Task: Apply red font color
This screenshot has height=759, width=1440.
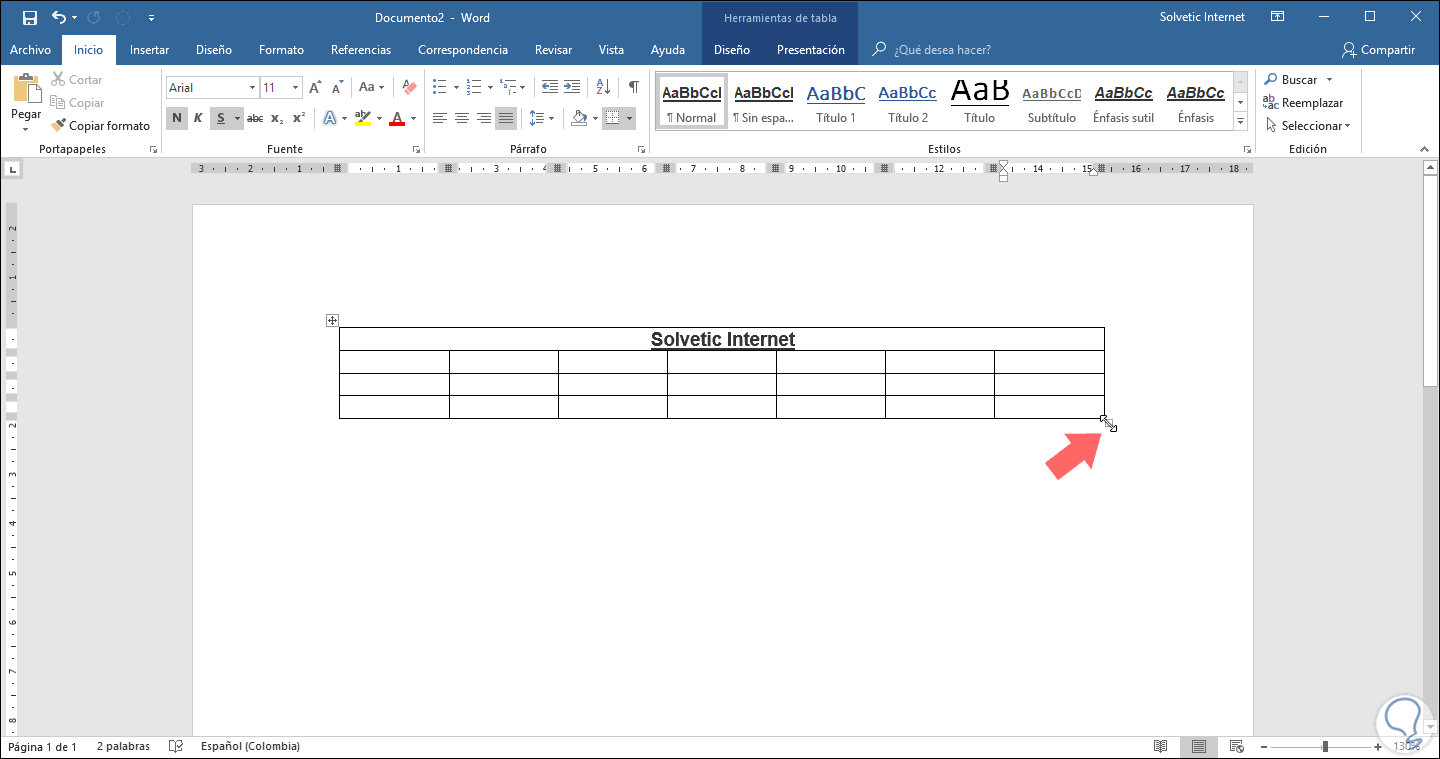Action: pyautogui.click(x=398, y=119)
